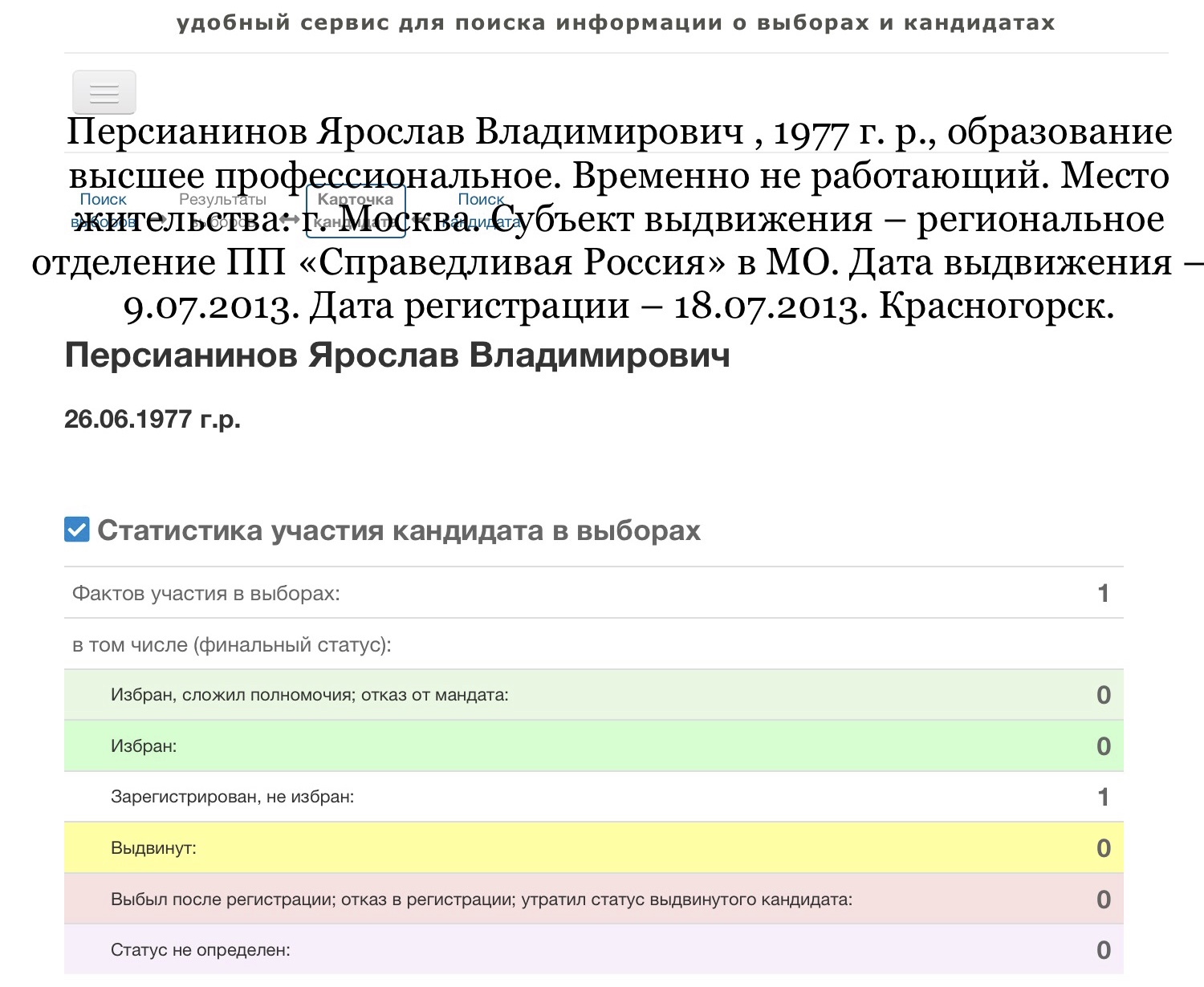Click the row Фактов участия в выборах
This screenshot has height=987, width=1204.
point(594,593)
